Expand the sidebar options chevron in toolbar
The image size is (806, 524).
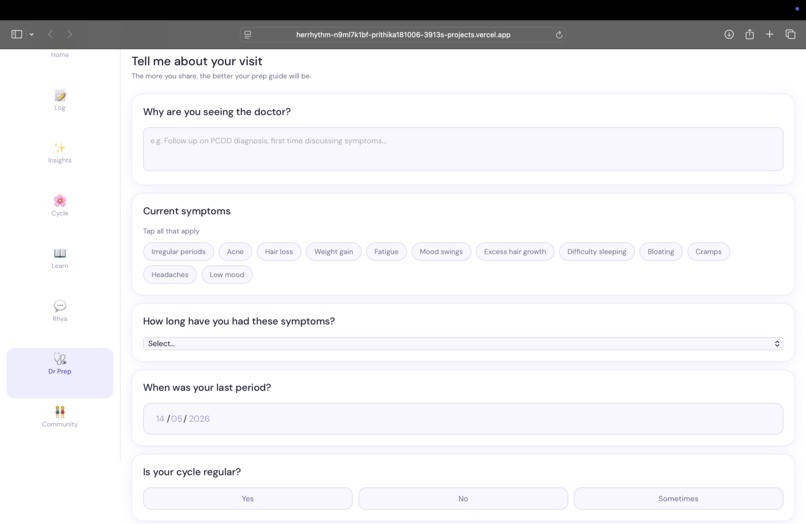point(31,35)
